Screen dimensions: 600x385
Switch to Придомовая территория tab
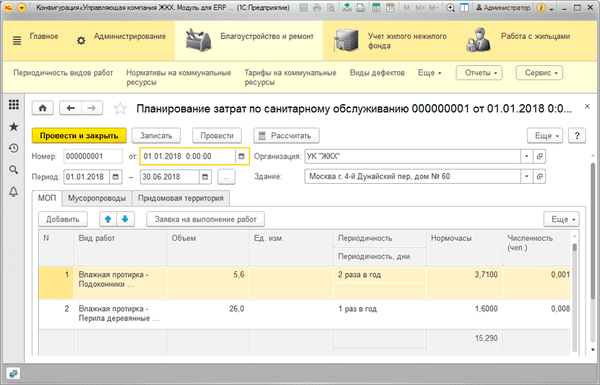click(x=181, y=198)
